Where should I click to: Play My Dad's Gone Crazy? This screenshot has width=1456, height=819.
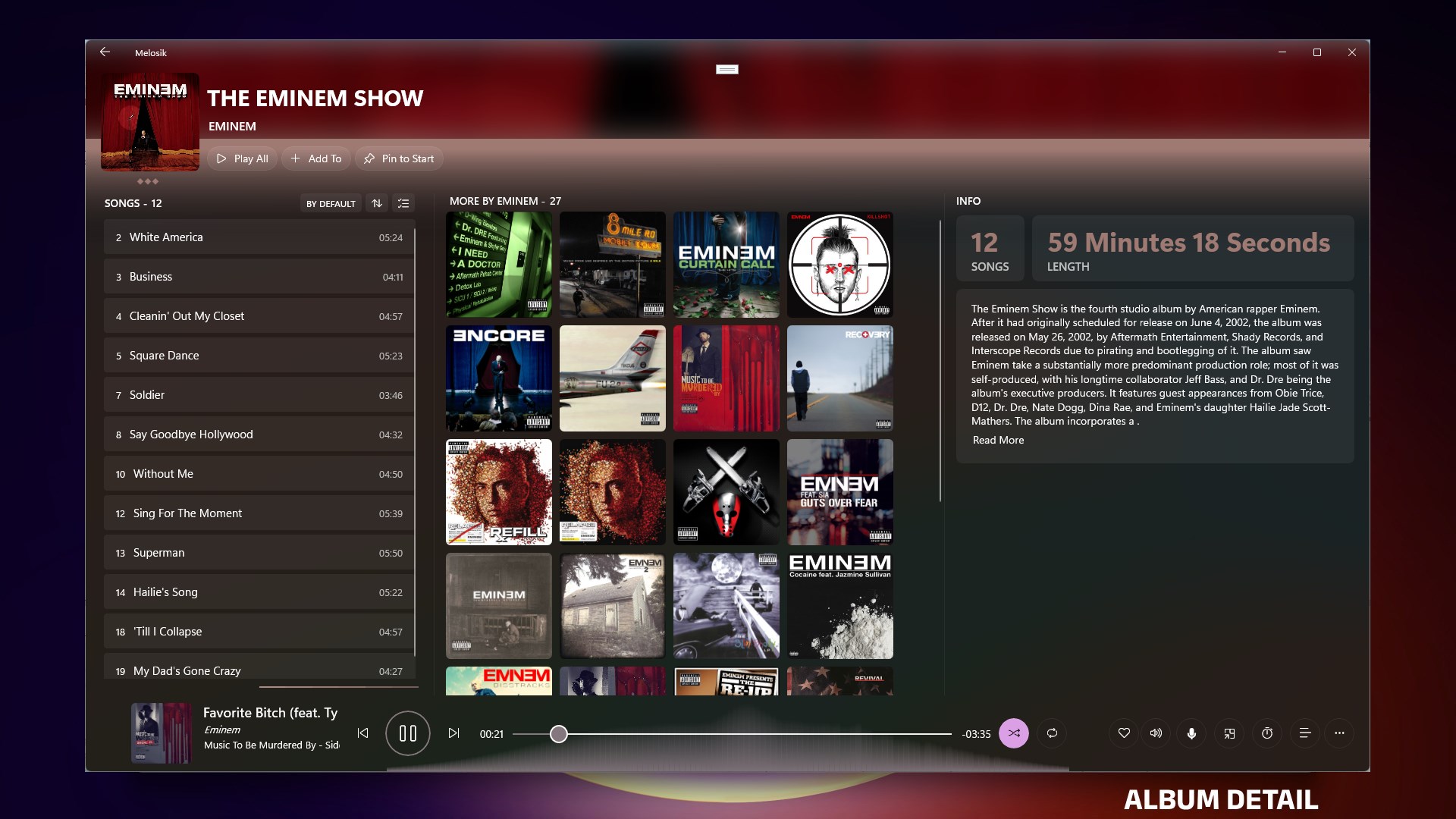click(x=259, y=667)
